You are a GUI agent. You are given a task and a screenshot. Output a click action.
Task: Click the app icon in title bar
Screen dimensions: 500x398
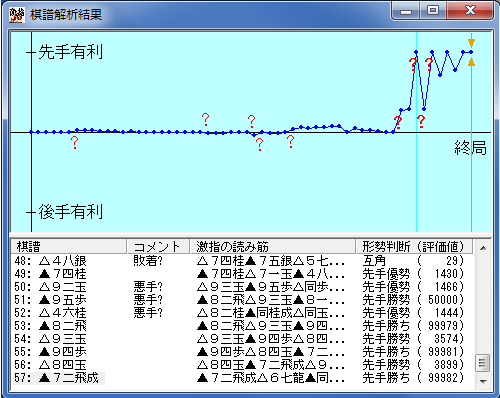17,15
